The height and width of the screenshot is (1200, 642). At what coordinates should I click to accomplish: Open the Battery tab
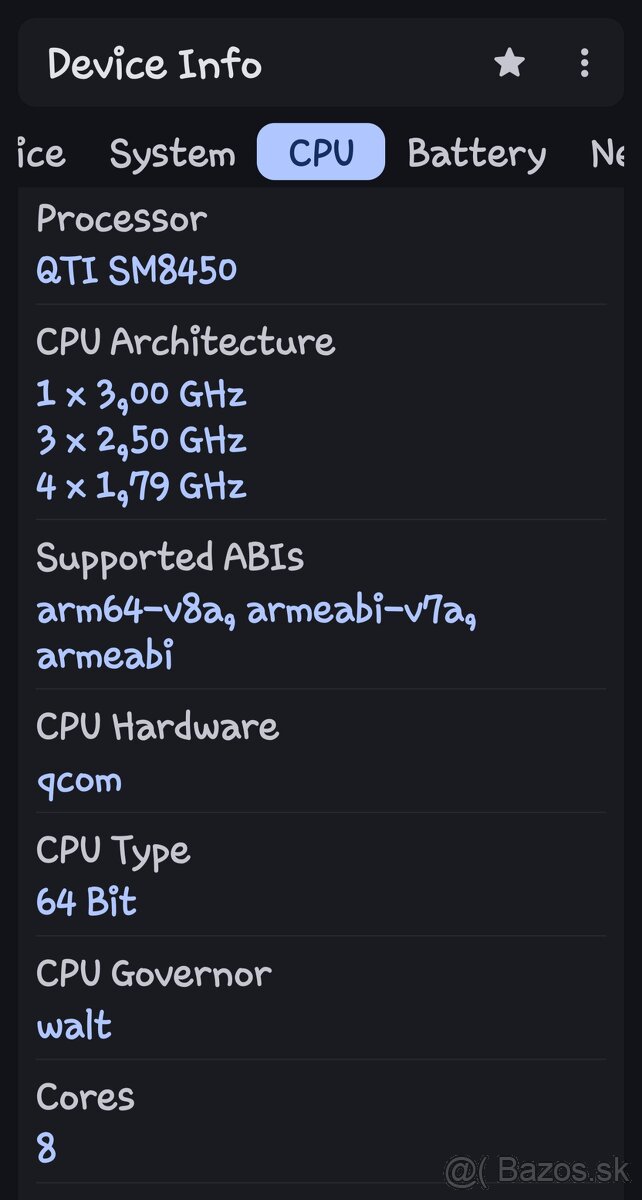pyautogui.click(x=477, y=153)
